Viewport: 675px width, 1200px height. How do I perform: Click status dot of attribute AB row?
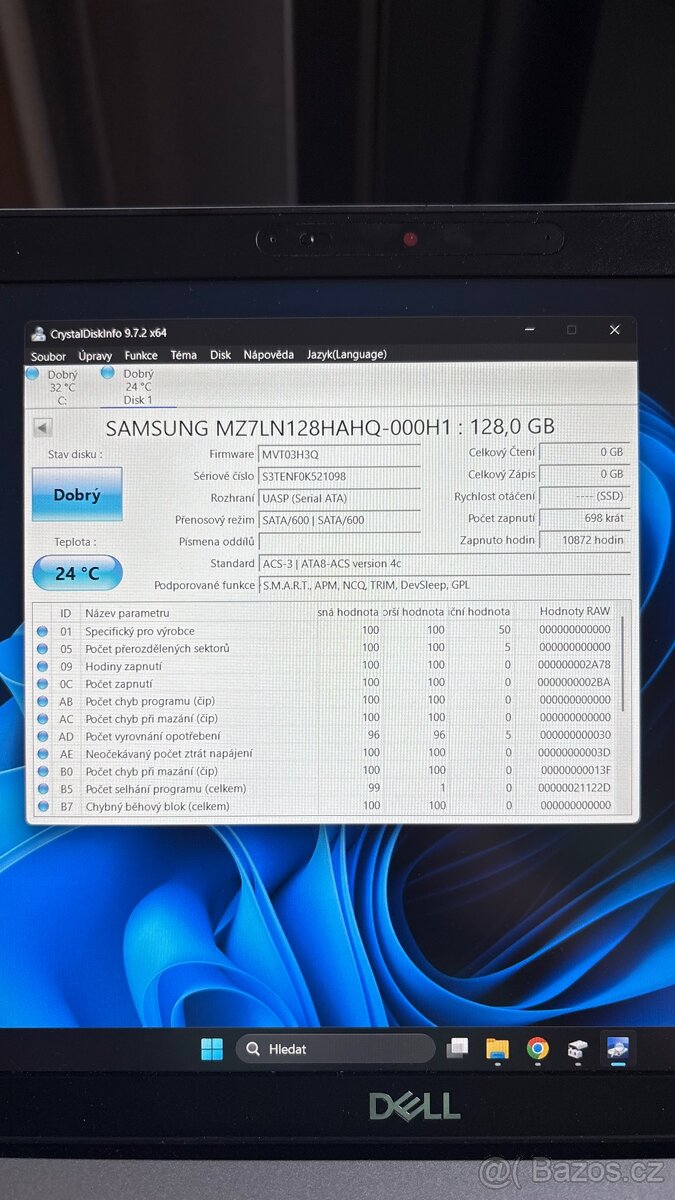click(x=42, y=701)
